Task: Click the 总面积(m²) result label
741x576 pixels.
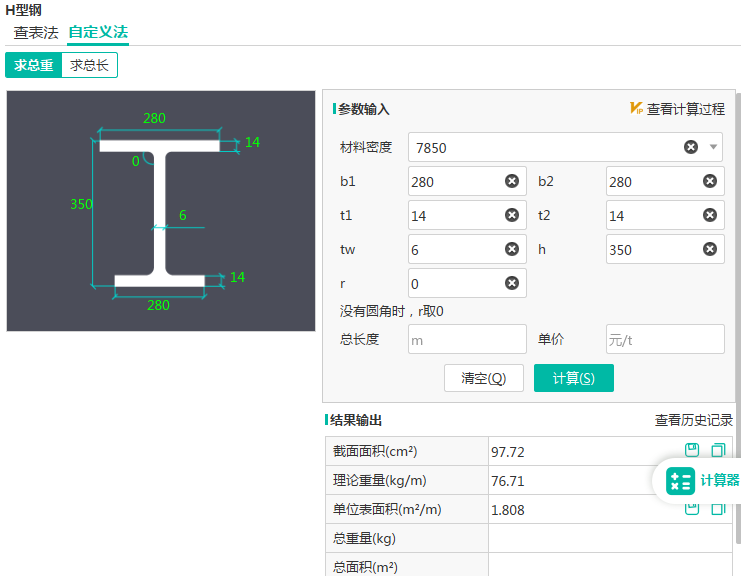Action: (x=365, y=567)
